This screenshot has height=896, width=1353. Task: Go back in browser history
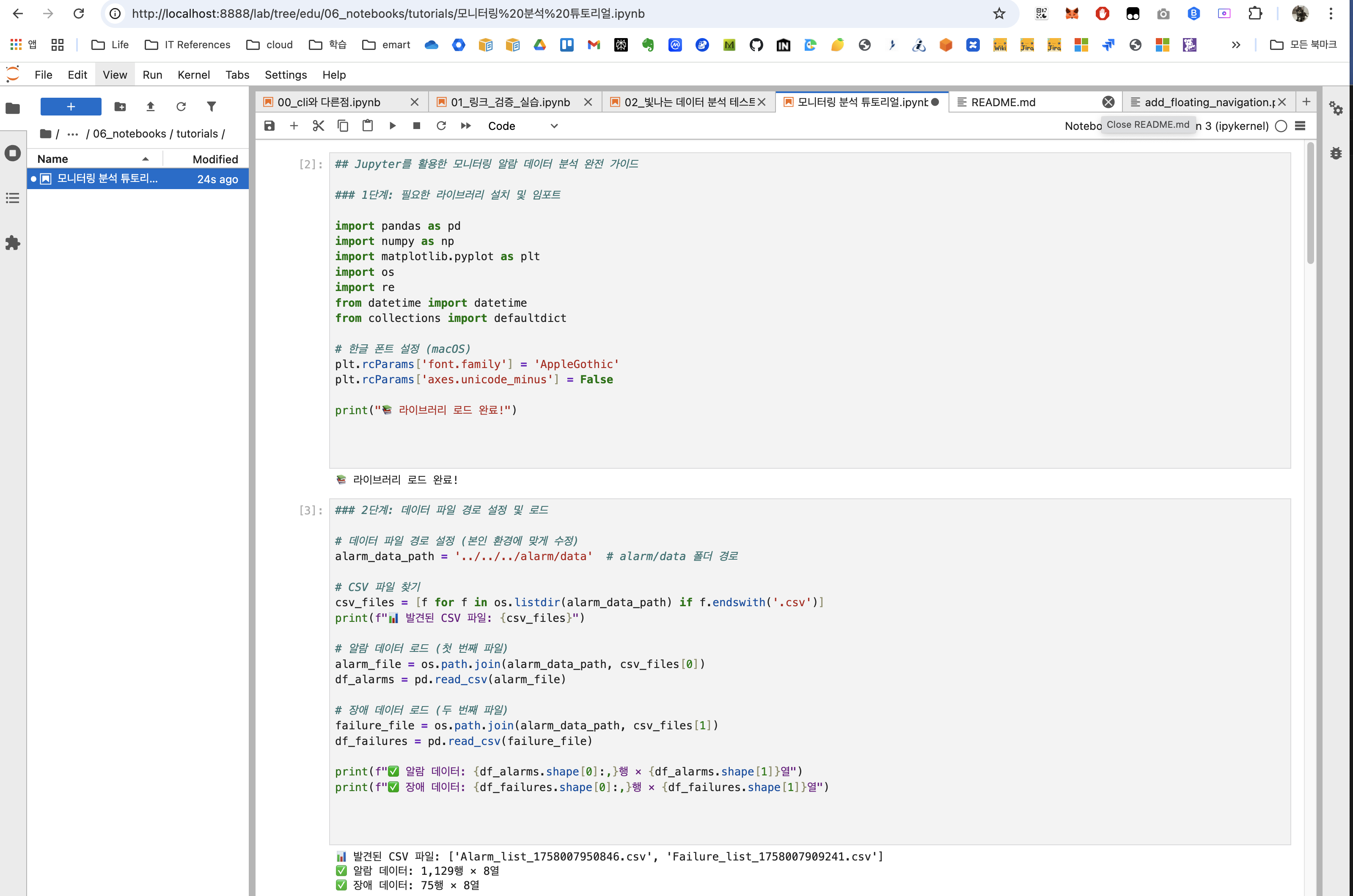(x=18, y=14)
